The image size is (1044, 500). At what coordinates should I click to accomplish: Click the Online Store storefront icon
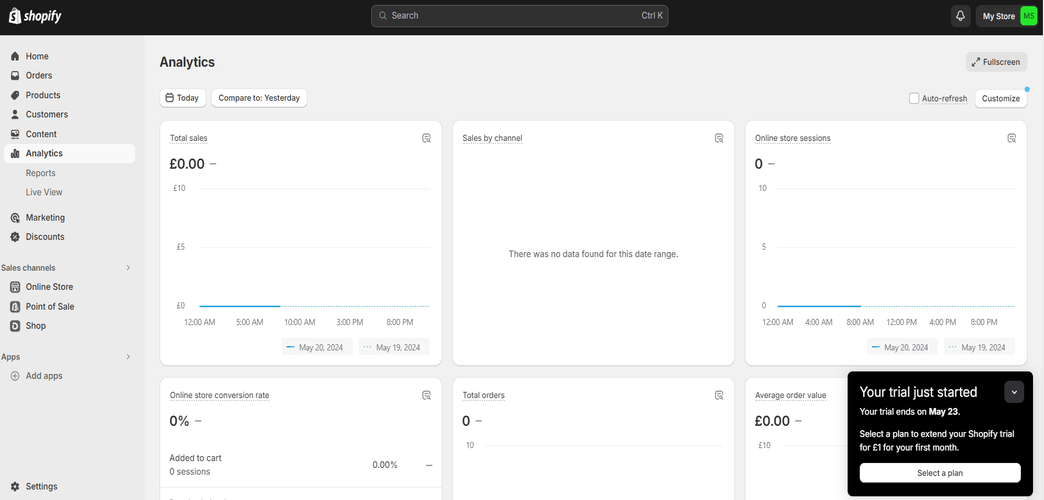point(15,287)
